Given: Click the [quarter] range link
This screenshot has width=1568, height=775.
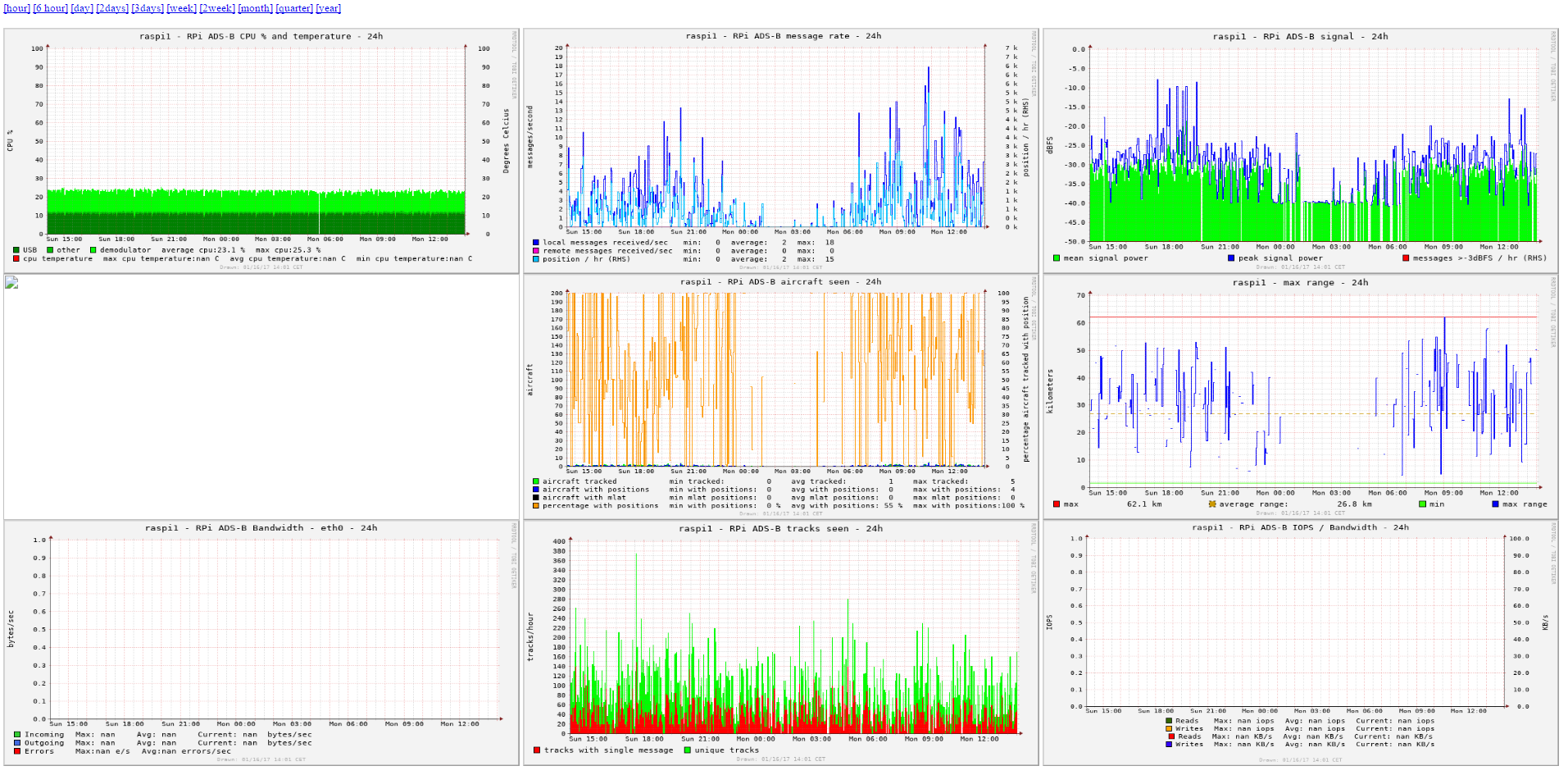Looking at the screenshot, I should [294, 8].
